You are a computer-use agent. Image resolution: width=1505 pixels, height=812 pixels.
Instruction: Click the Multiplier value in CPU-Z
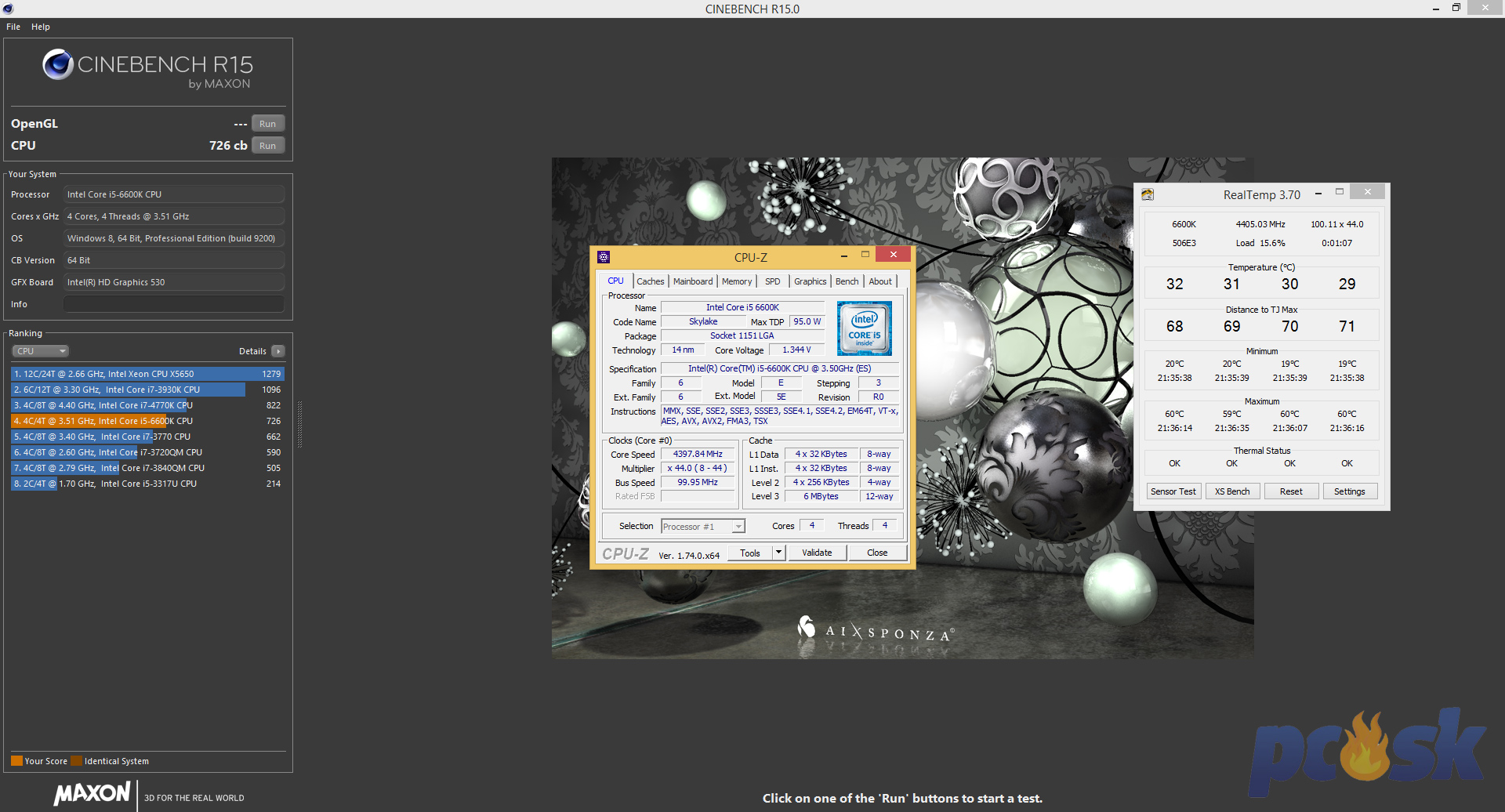pyautogui.click(x=698, y=468)
